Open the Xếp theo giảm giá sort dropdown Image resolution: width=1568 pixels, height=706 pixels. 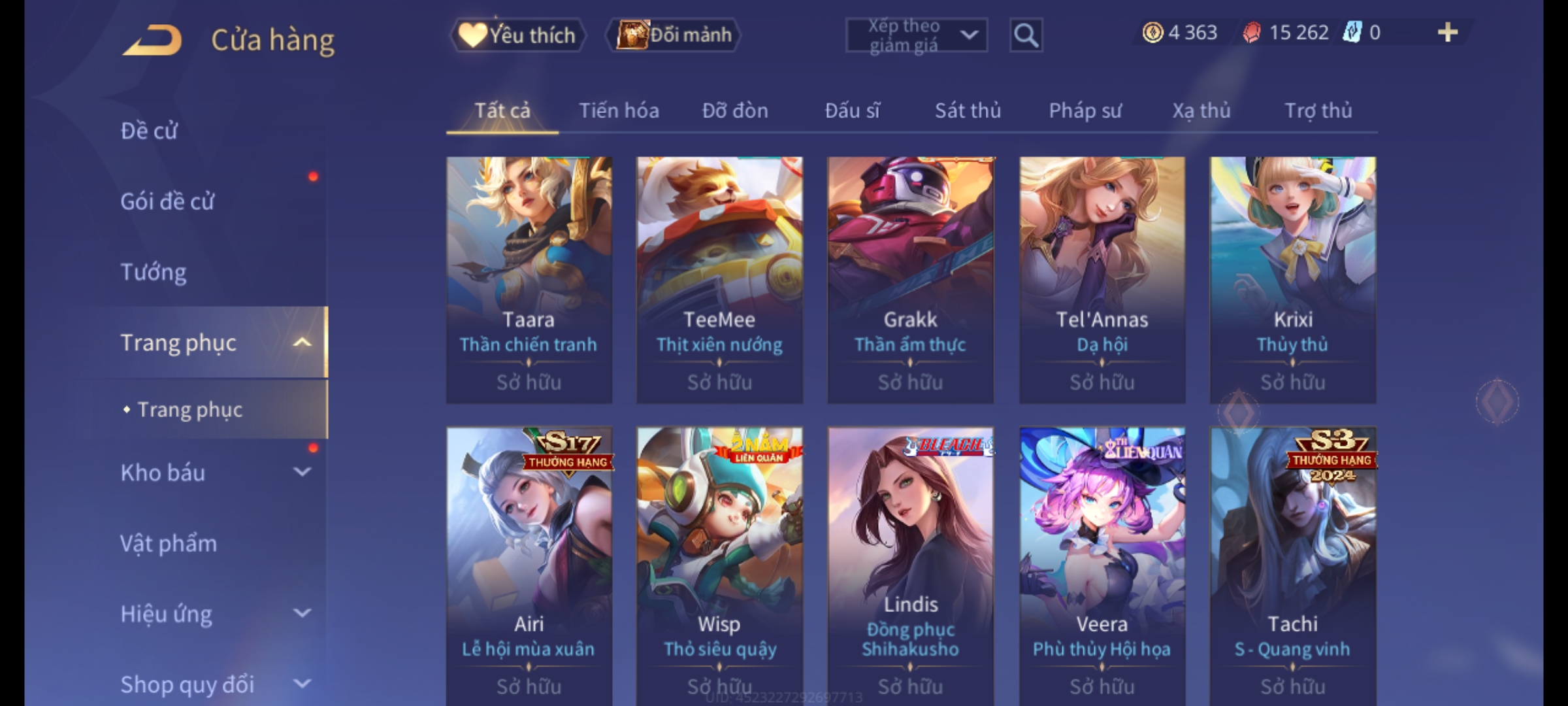click(x=917, y=35)
